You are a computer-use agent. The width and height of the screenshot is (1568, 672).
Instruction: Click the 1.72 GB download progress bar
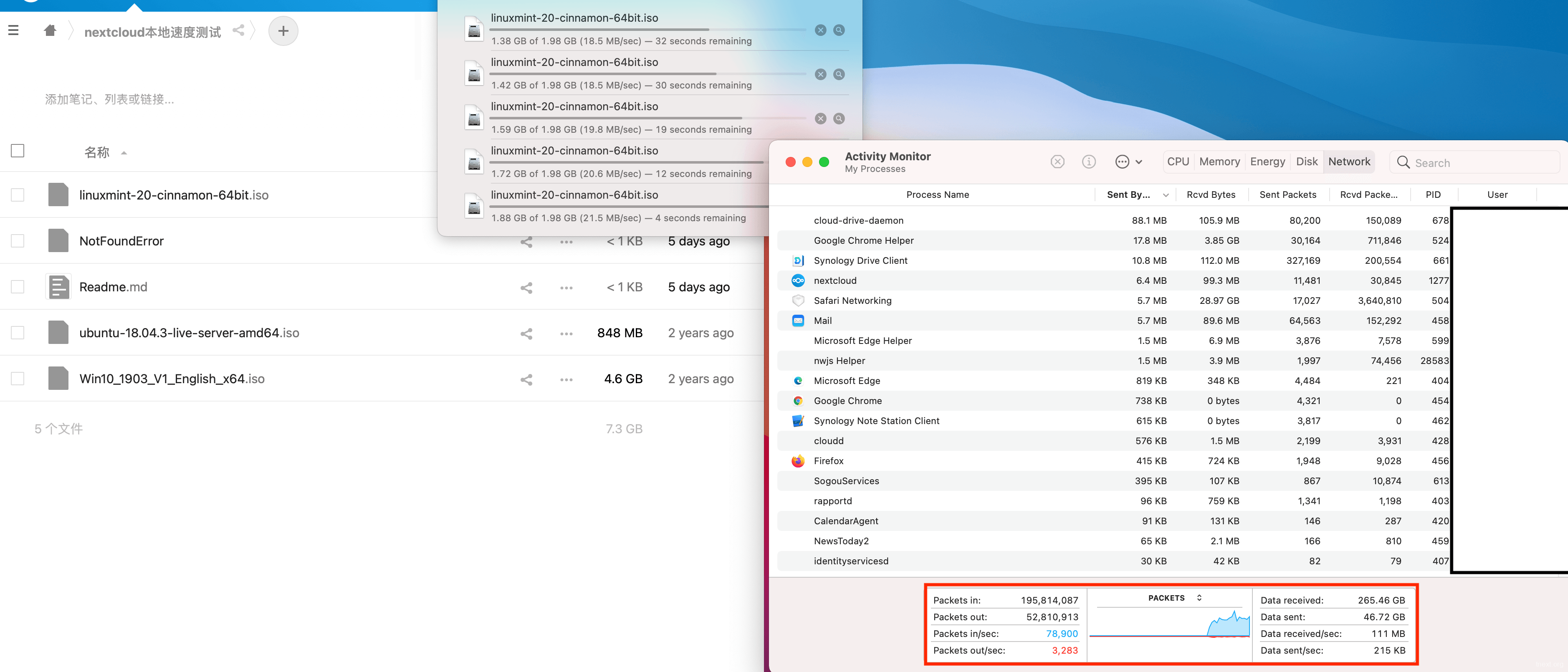(x=627, y=162)
